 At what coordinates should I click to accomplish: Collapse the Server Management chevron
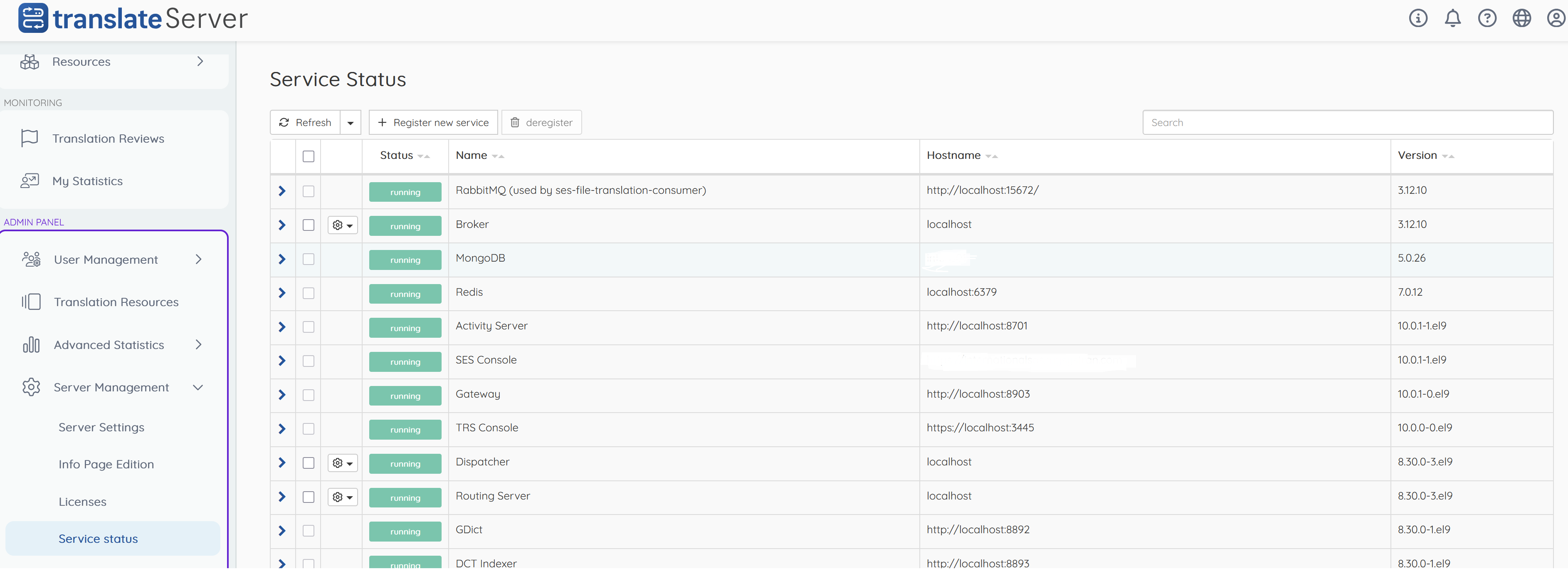coord(198,388)
